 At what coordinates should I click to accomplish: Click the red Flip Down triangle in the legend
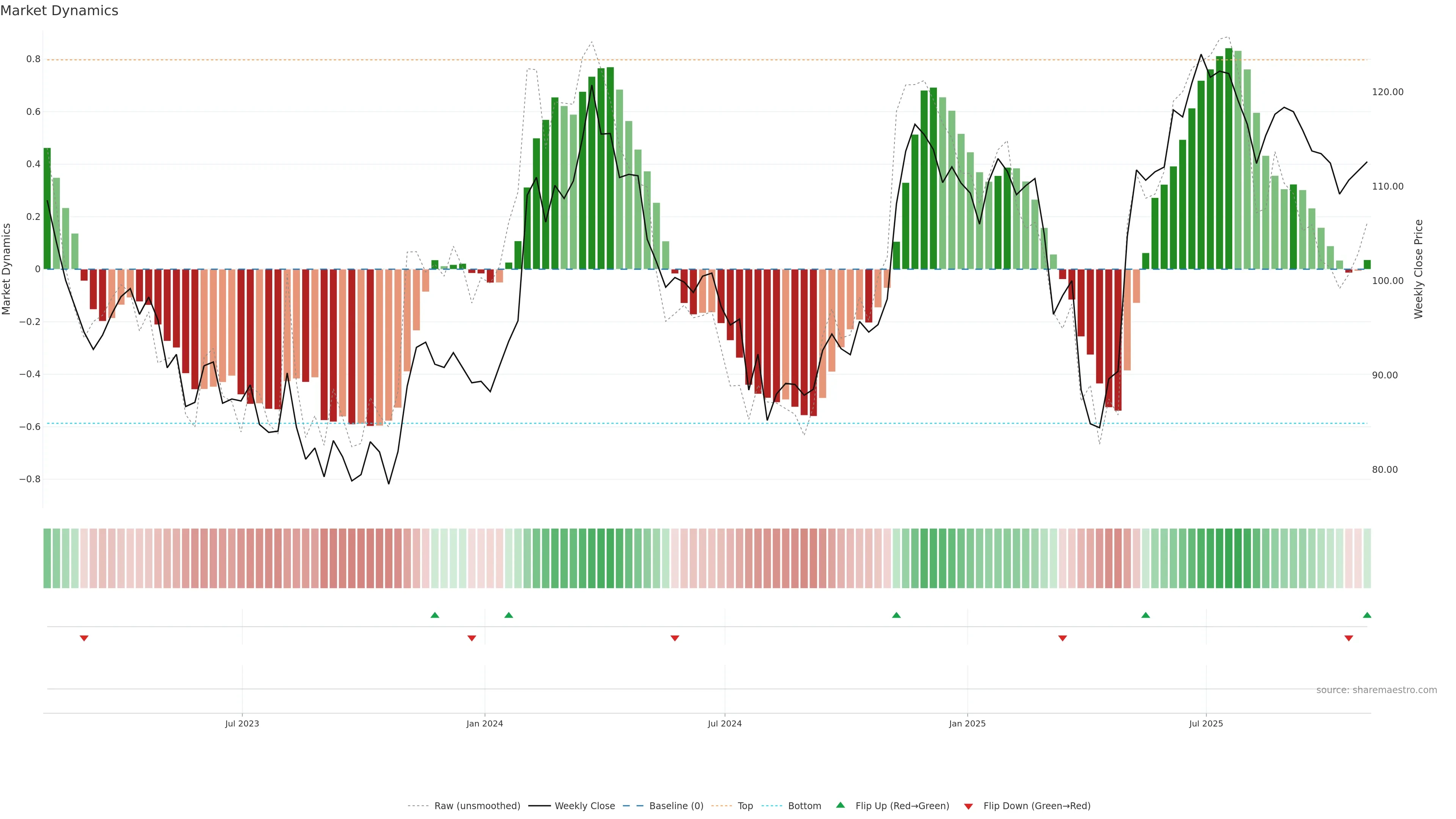click(968, 806)
